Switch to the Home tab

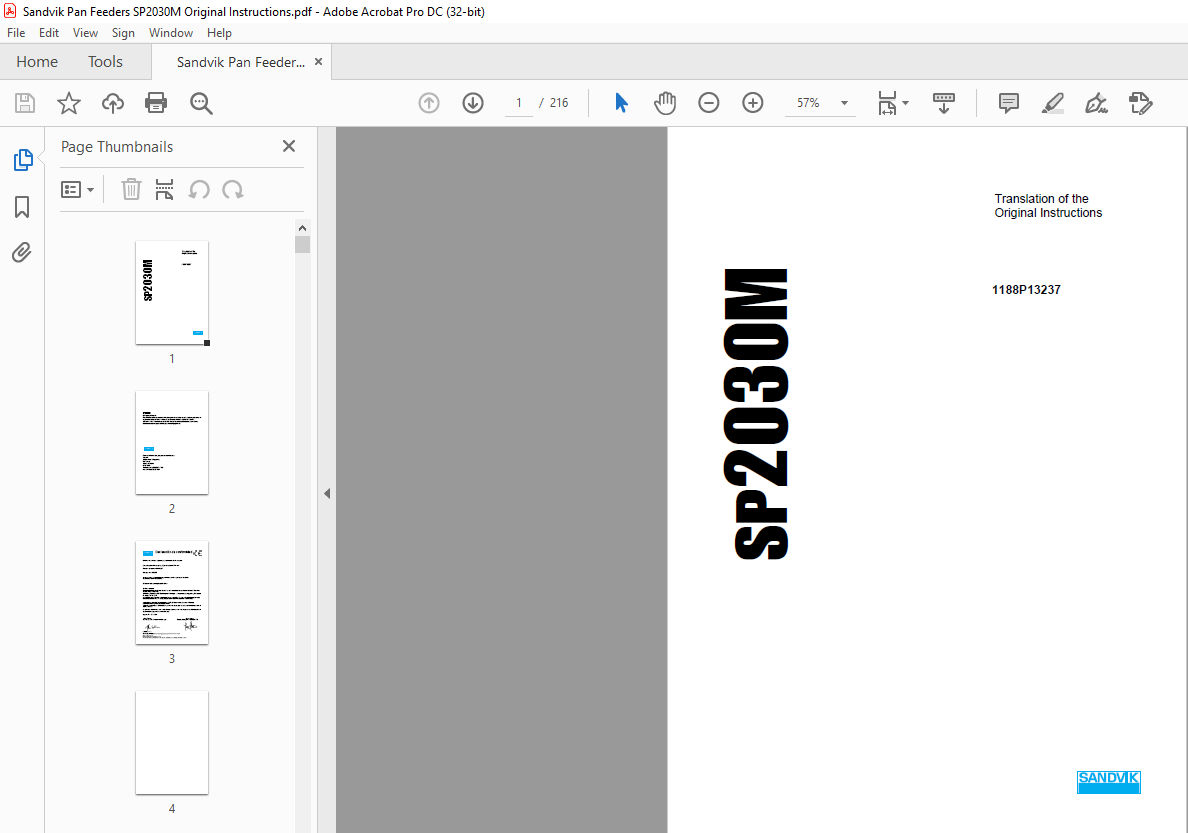[x=37, y=62]
